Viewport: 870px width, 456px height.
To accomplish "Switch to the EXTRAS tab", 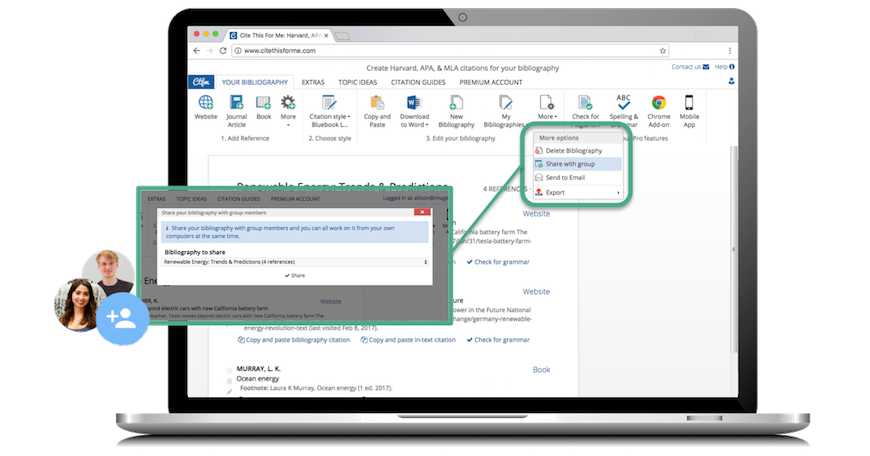I will (x=313, y=82).
